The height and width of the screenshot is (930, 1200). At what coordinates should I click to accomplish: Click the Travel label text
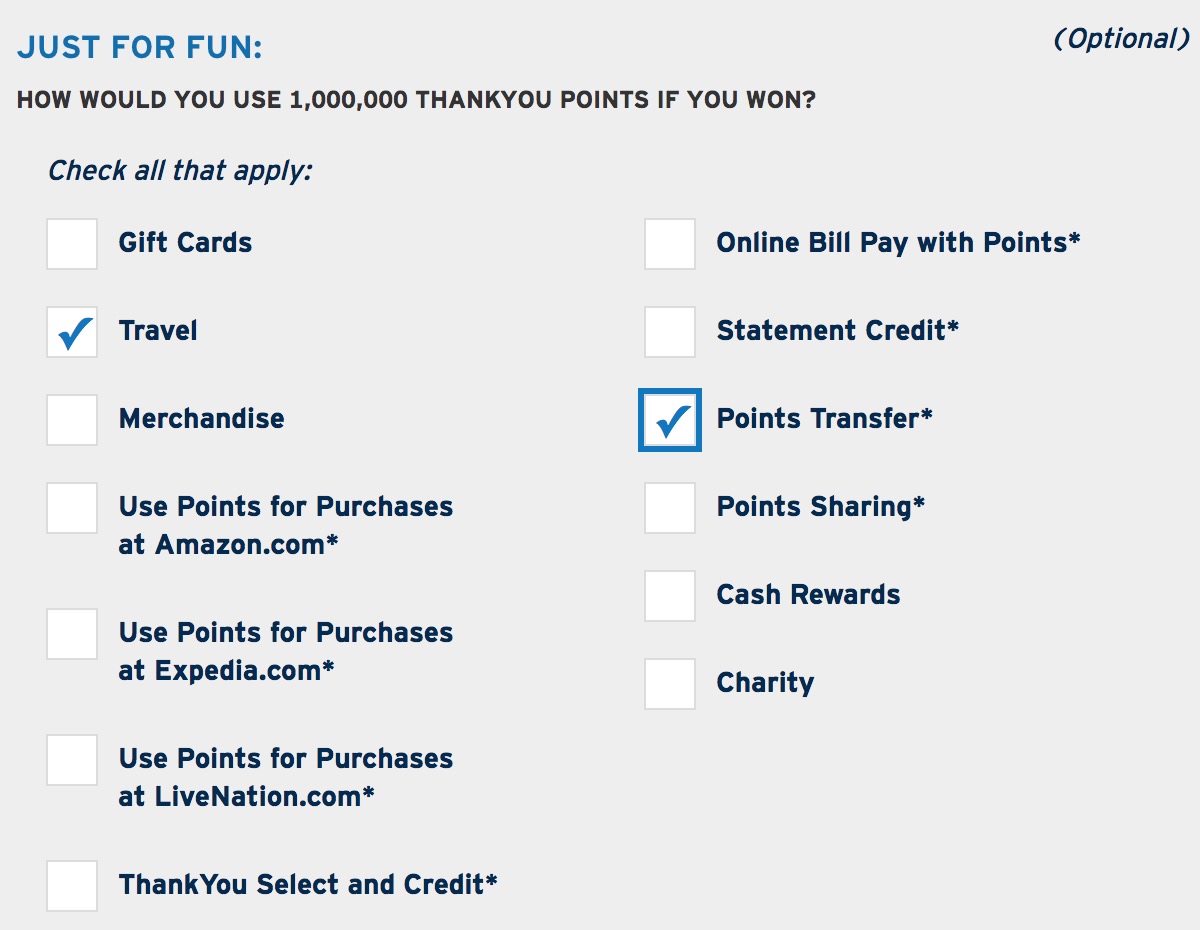click(x=158, y=331)
